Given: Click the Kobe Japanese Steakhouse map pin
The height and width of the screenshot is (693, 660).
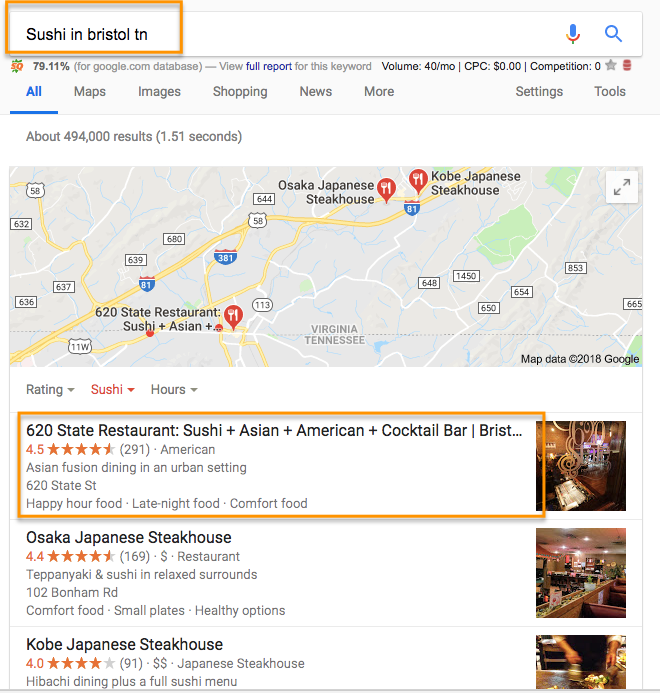Looking at the screenshot, I should [418, 181].
